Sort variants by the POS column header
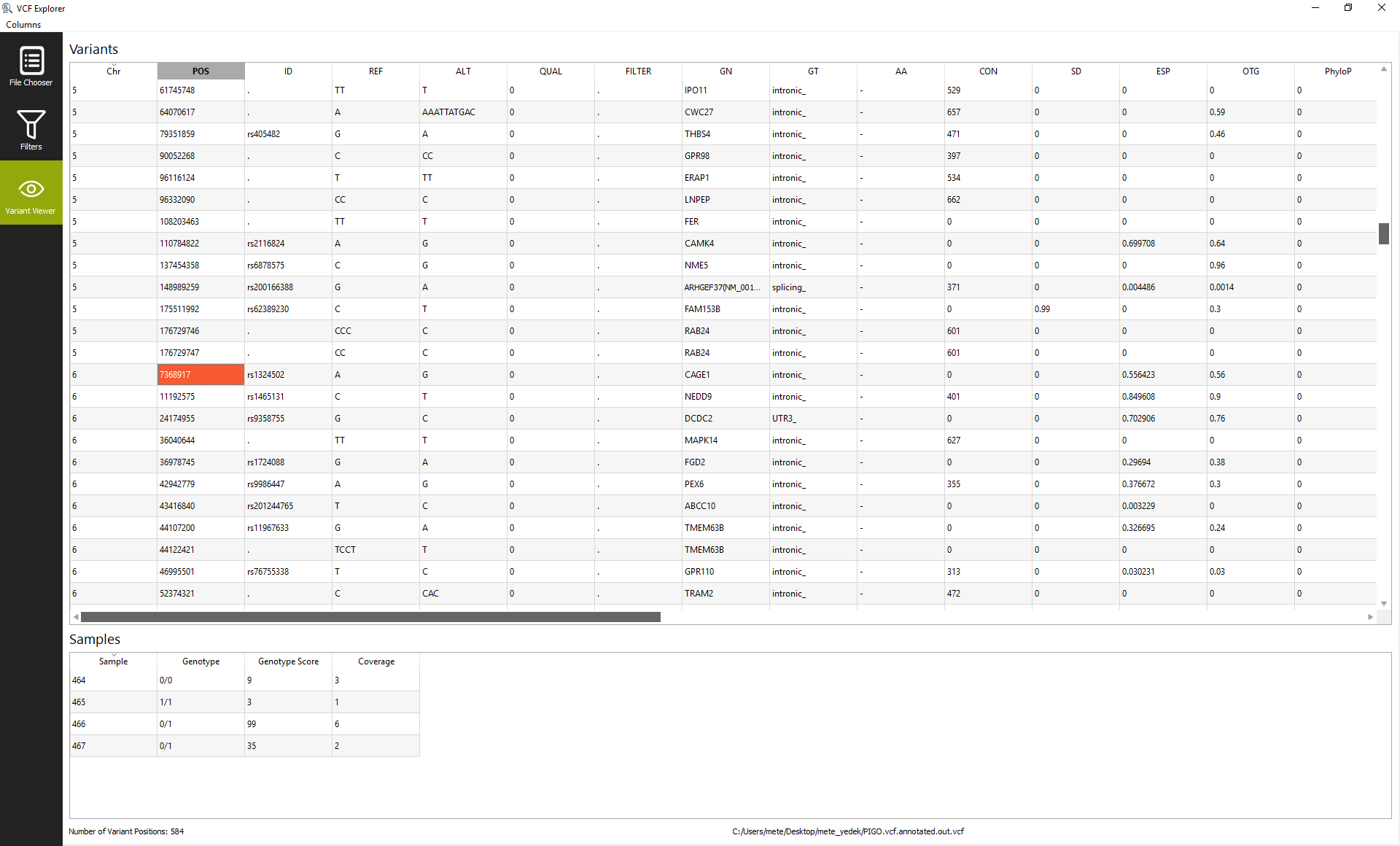 pyautogui.click(x=201, y=71)
